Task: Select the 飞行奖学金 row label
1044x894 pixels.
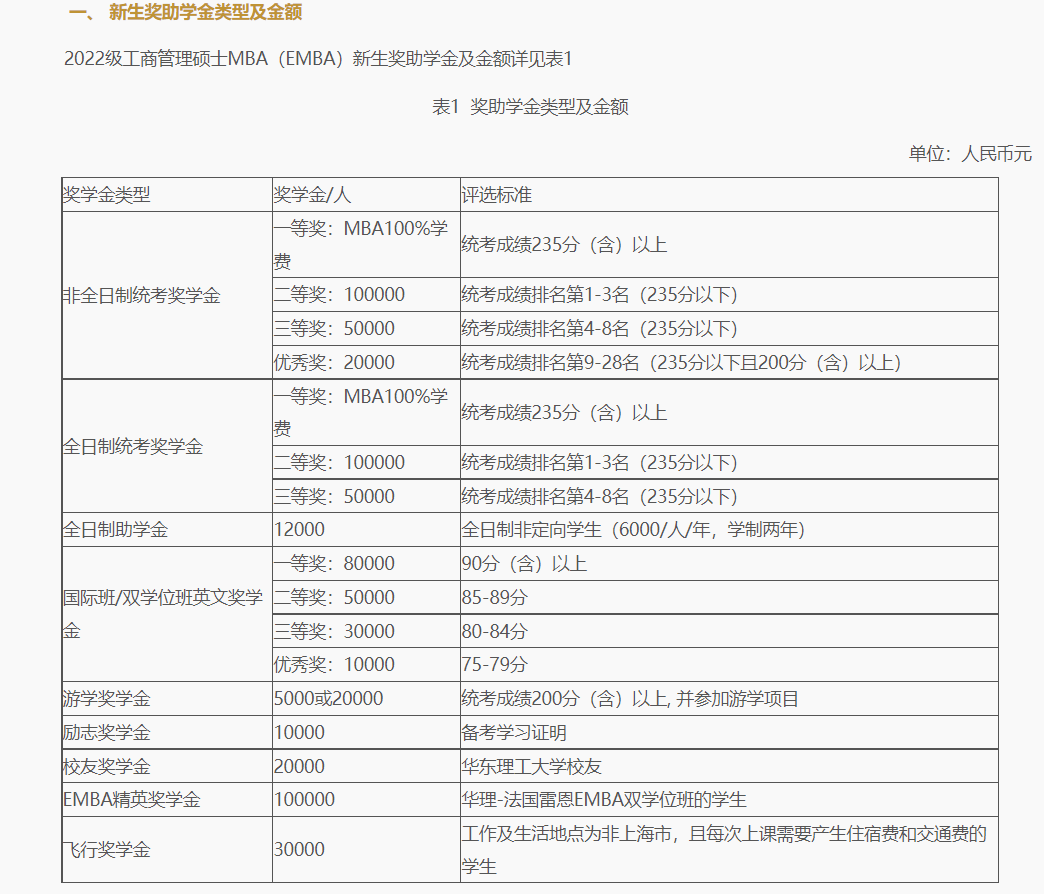Action: [107, 850]
